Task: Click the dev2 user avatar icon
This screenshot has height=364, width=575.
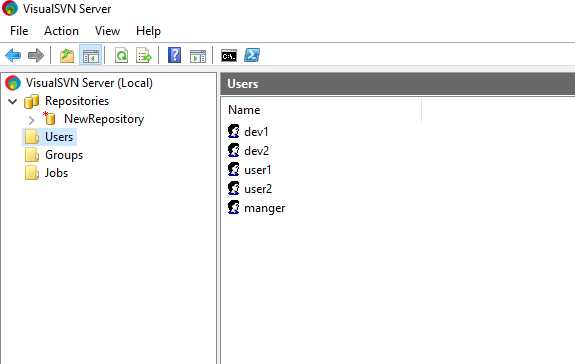Action: tap(234, 150)
